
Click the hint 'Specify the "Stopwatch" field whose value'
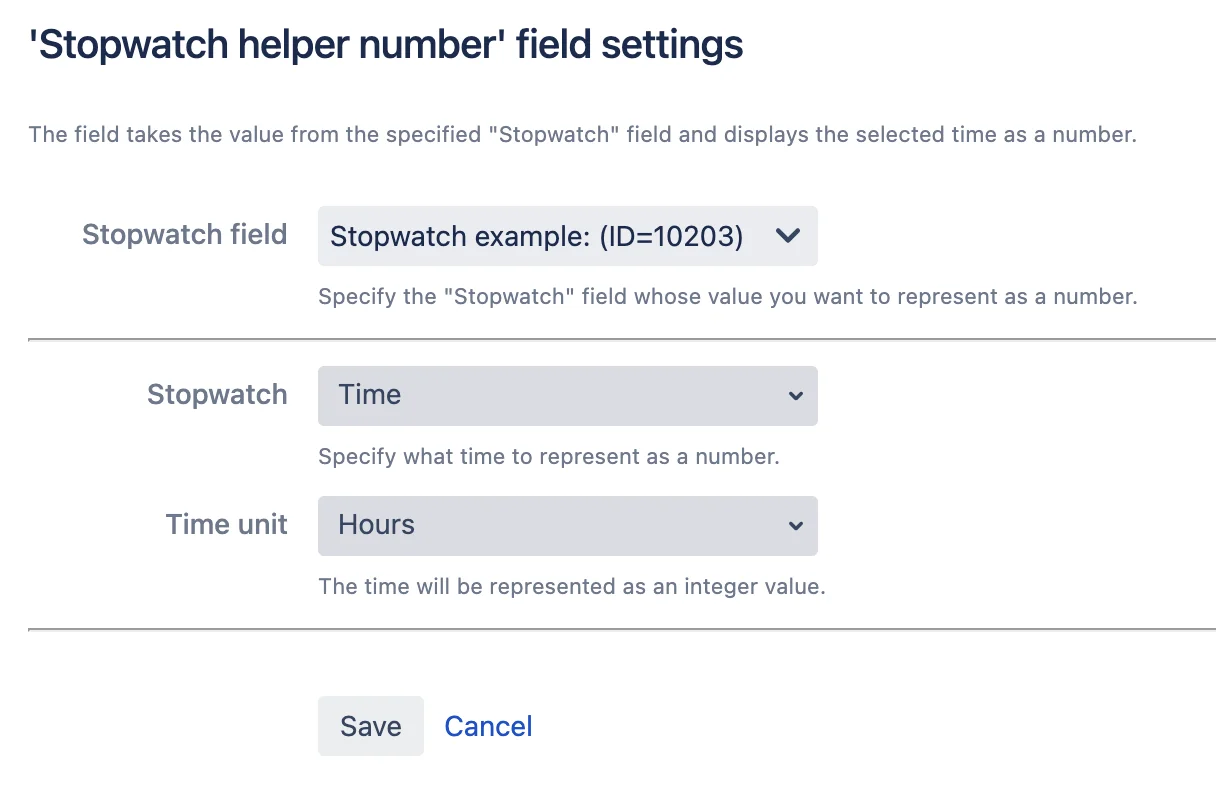click(728, 297)
